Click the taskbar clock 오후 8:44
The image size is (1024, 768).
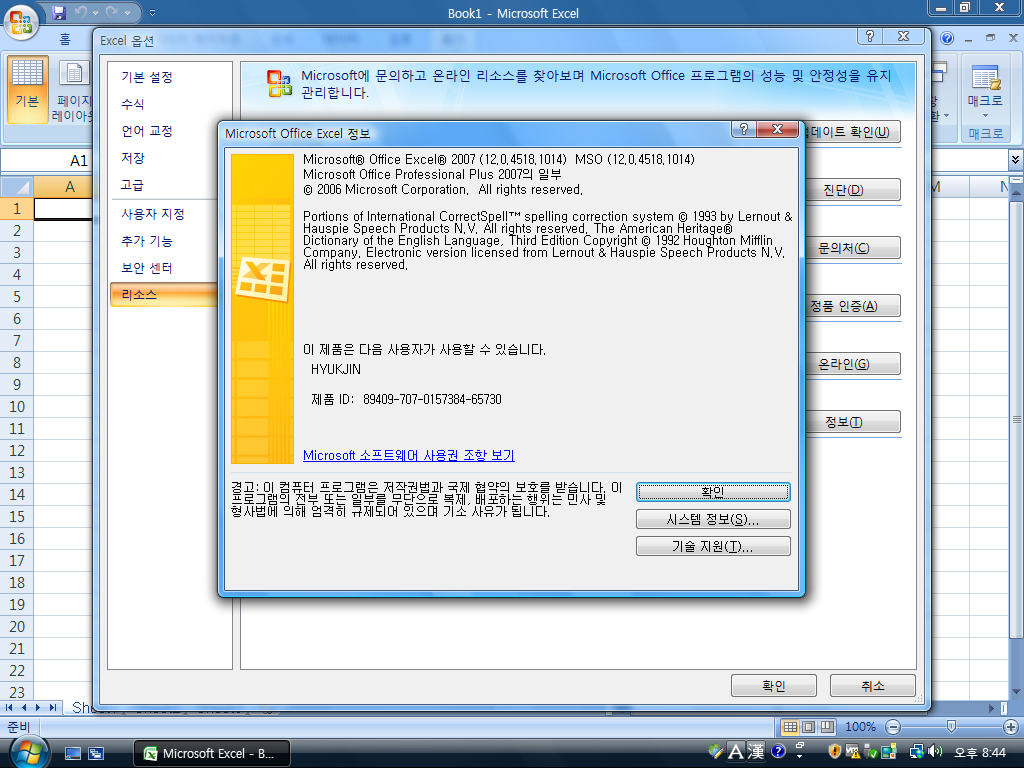click(x=980, y=753)
